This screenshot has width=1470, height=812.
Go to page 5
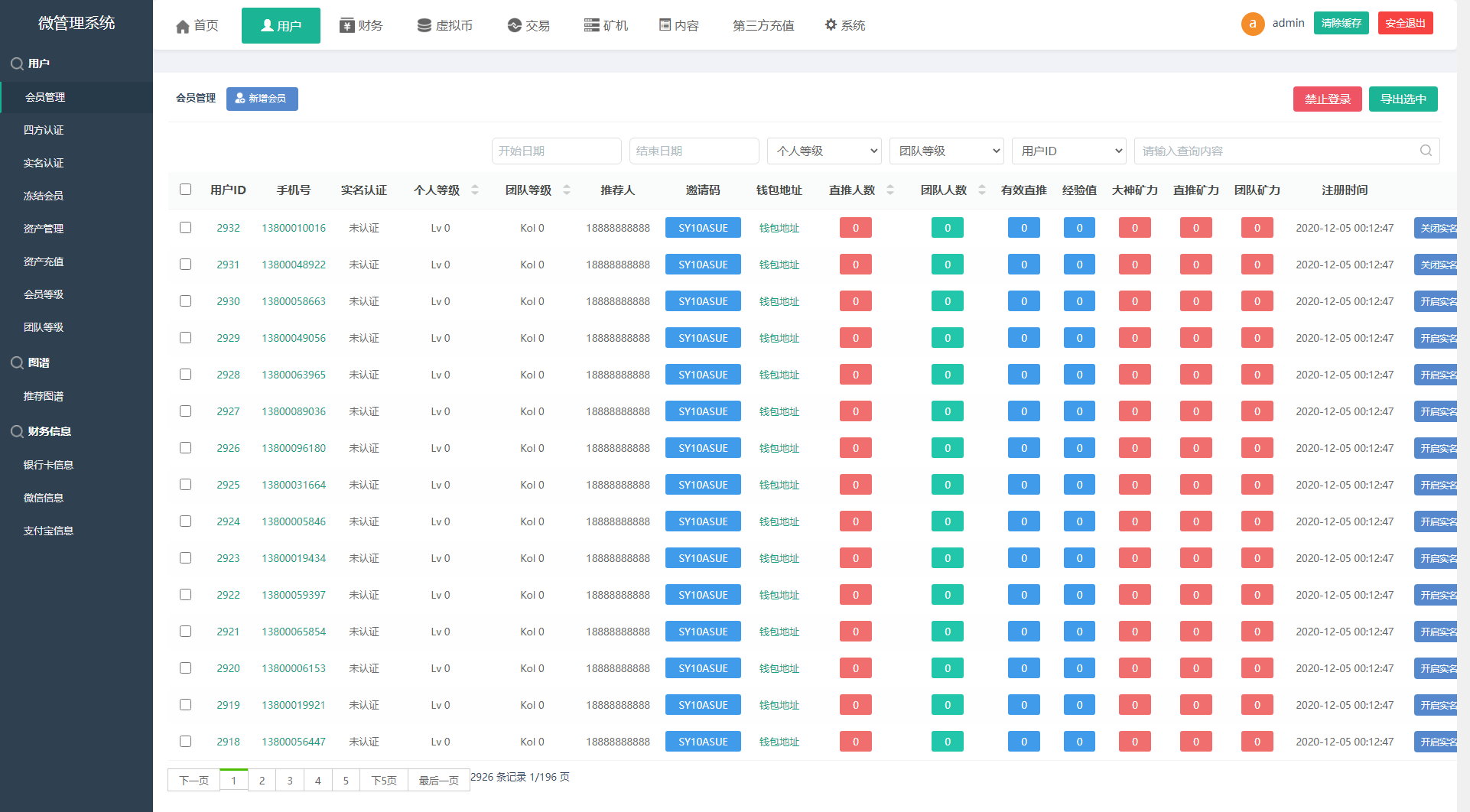point(346,781)
